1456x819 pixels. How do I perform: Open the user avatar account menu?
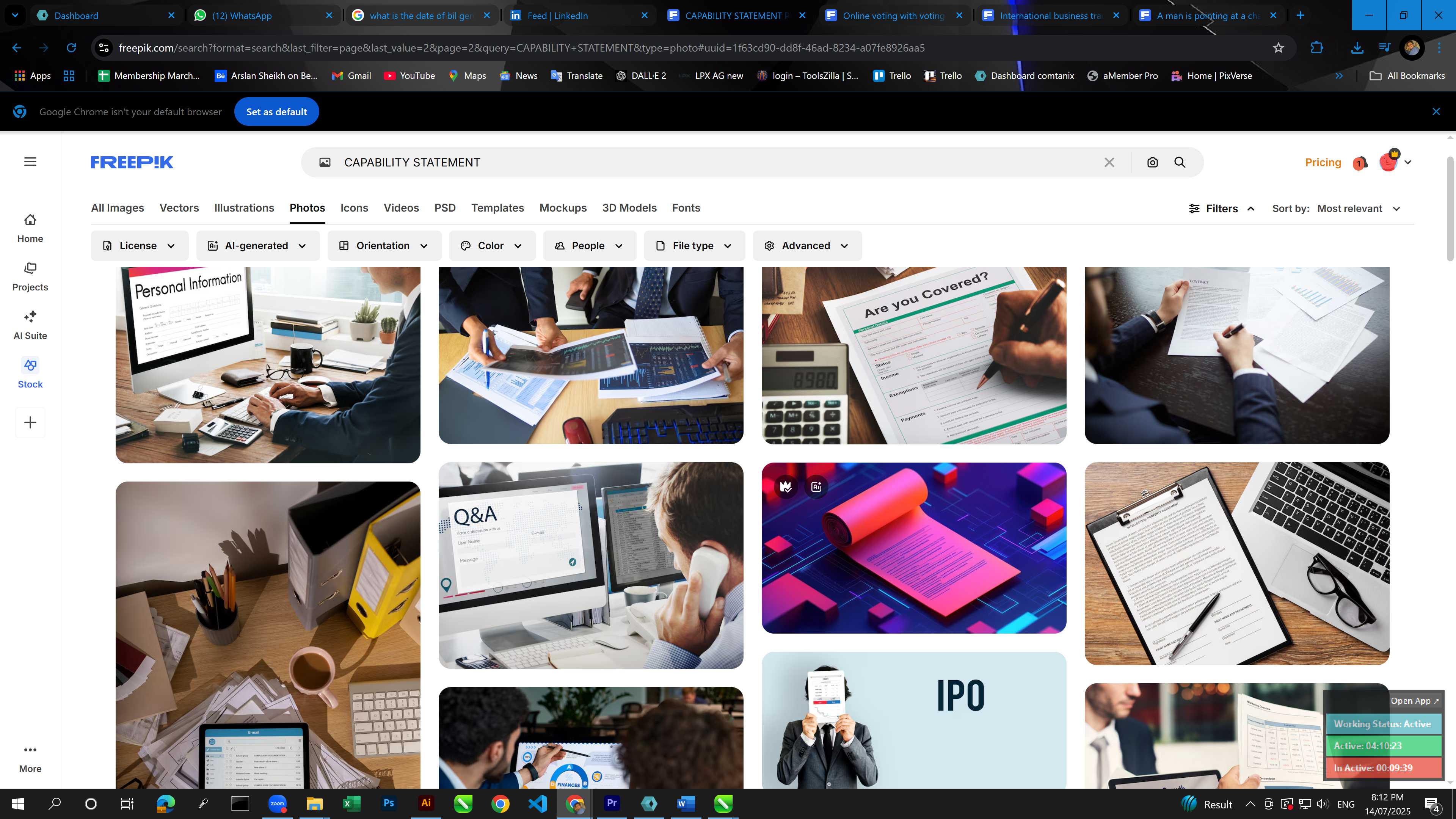coord(1395,162)
